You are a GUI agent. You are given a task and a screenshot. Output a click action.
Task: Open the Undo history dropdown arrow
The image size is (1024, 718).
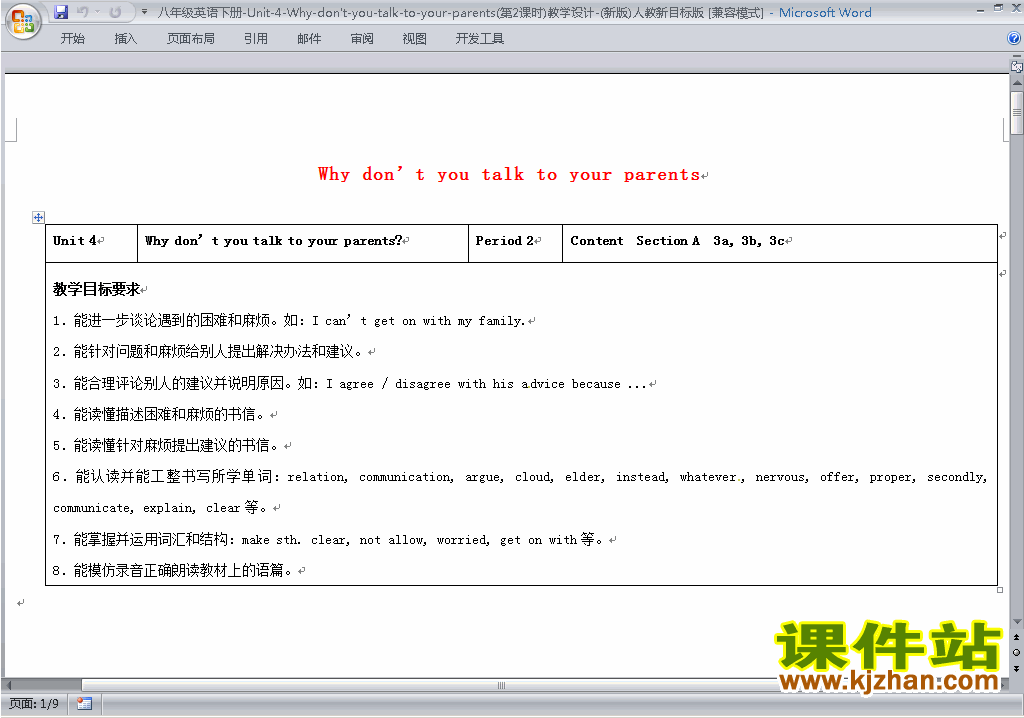point(97,12)
